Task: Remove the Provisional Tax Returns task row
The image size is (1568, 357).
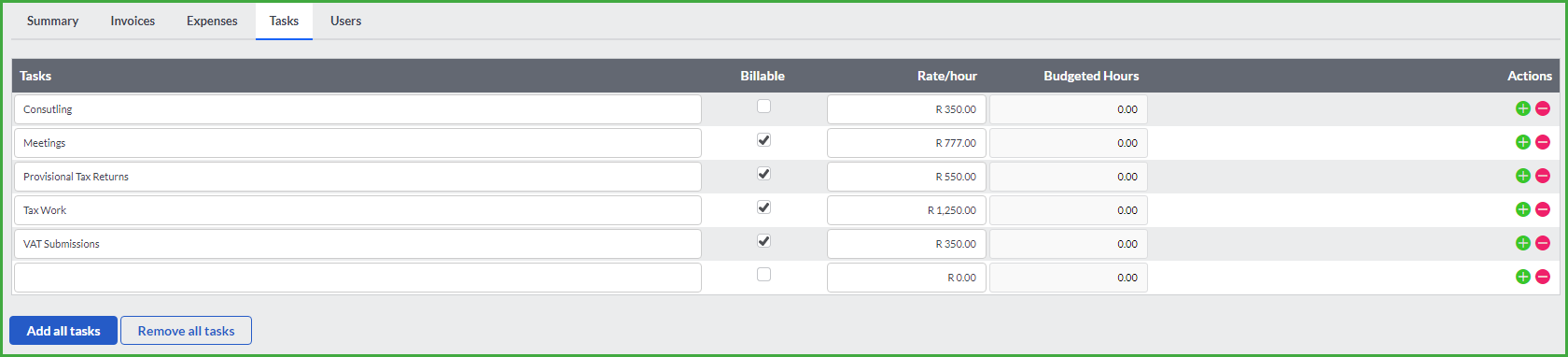Action: 1543,176
